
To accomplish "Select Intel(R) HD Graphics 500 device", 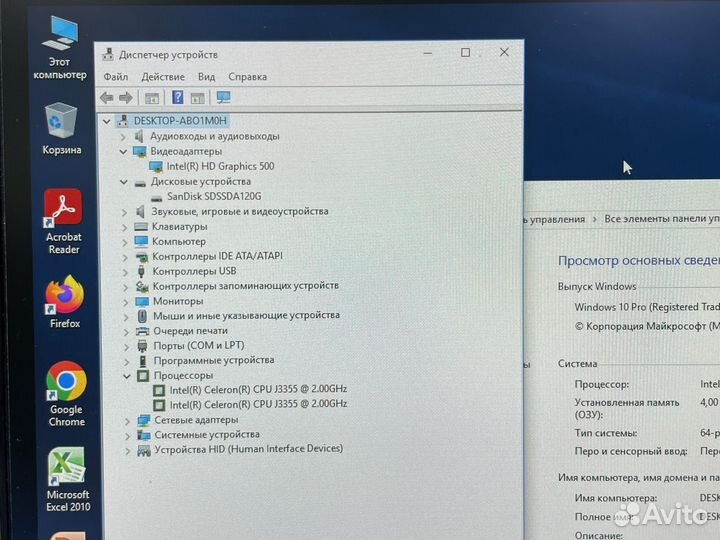I will (220, 166).
